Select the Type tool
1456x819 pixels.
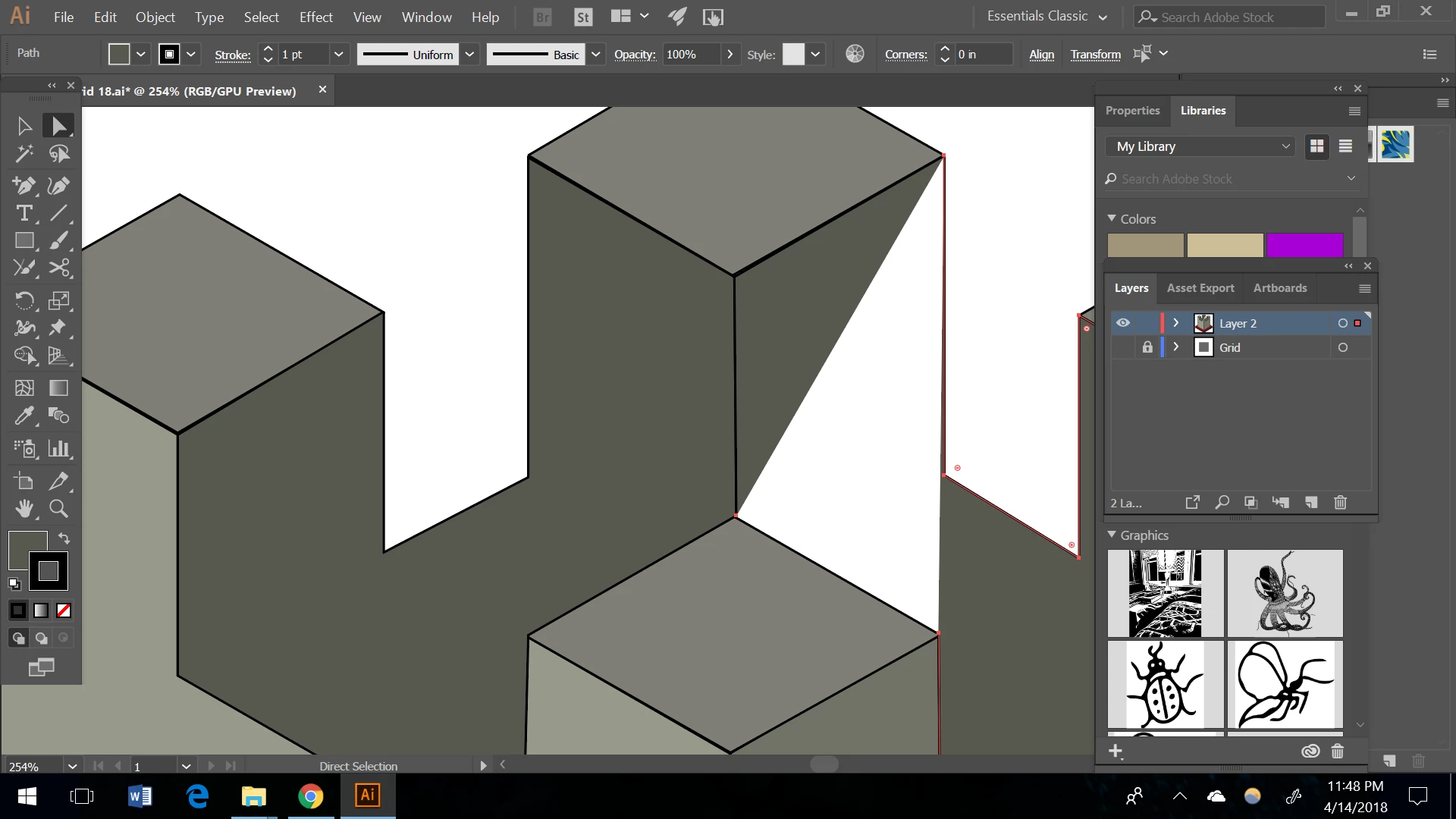(24, 213)
